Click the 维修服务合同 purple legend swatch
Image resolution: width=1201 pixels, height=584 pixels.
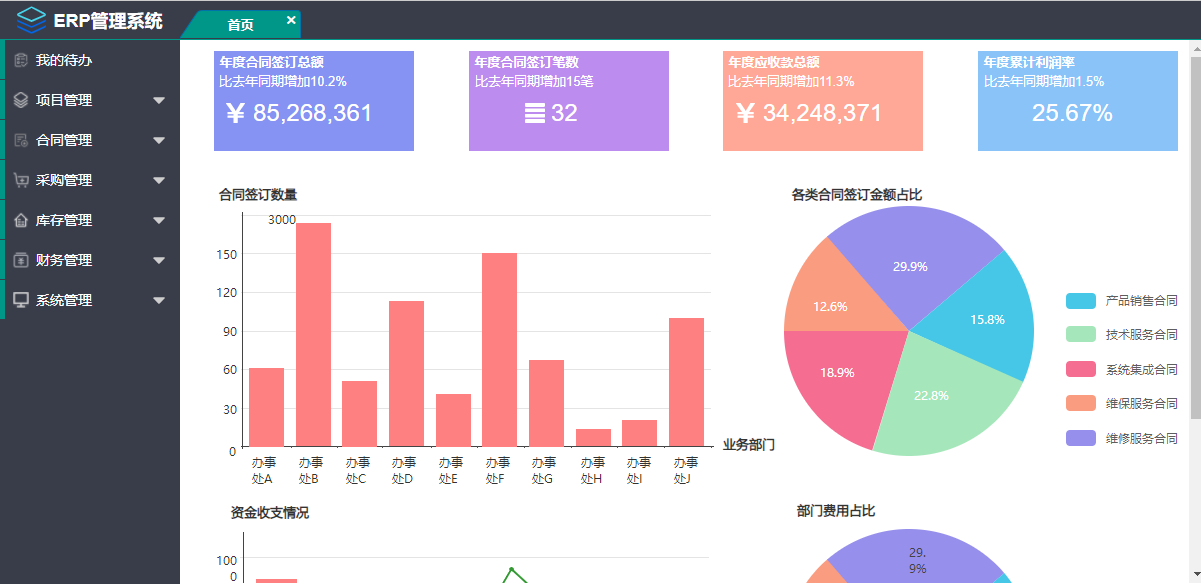(x=1081, y=439)
